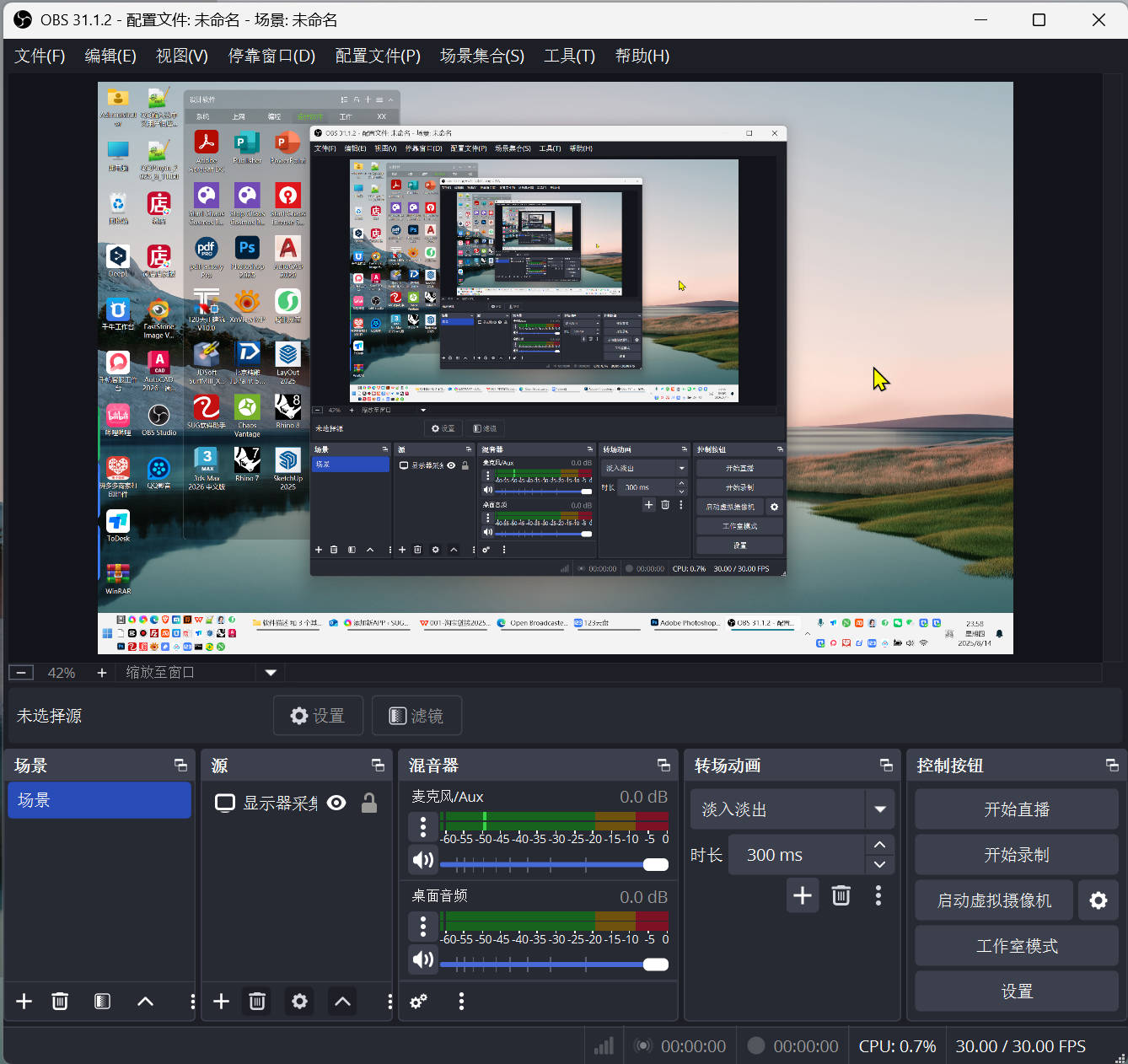
Task: Click source toolbar 设置 button
Action: click(318, 716)
